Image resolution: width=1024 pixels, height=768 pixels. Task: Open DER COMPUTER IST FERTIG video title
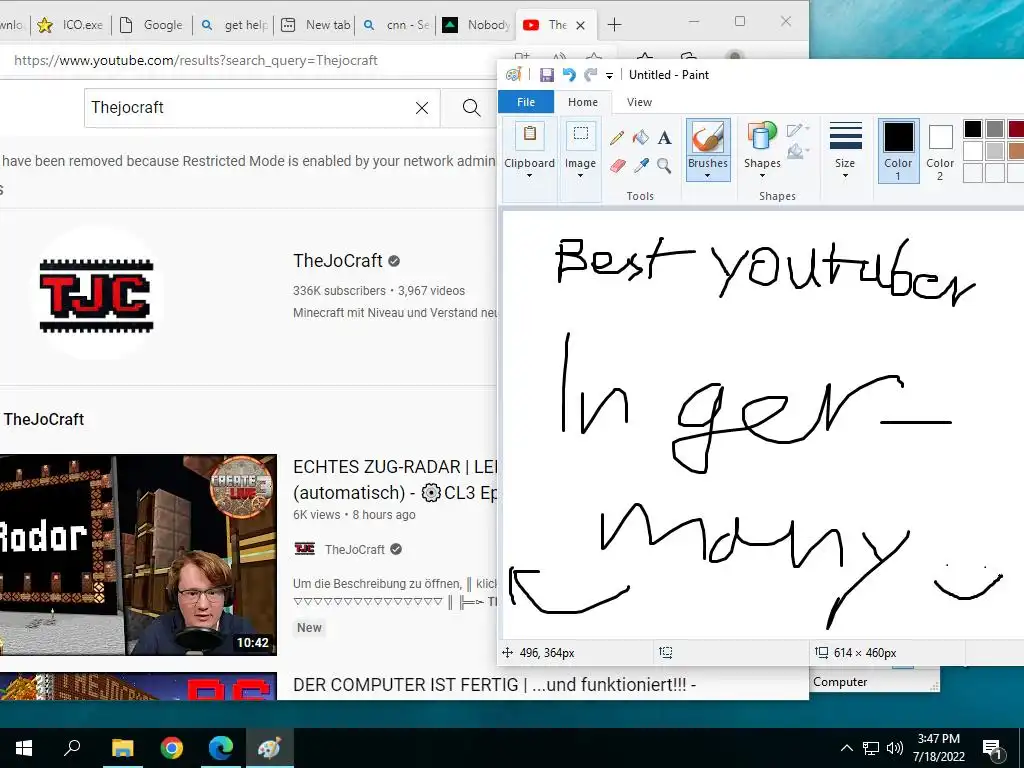[x=494, y=684]
